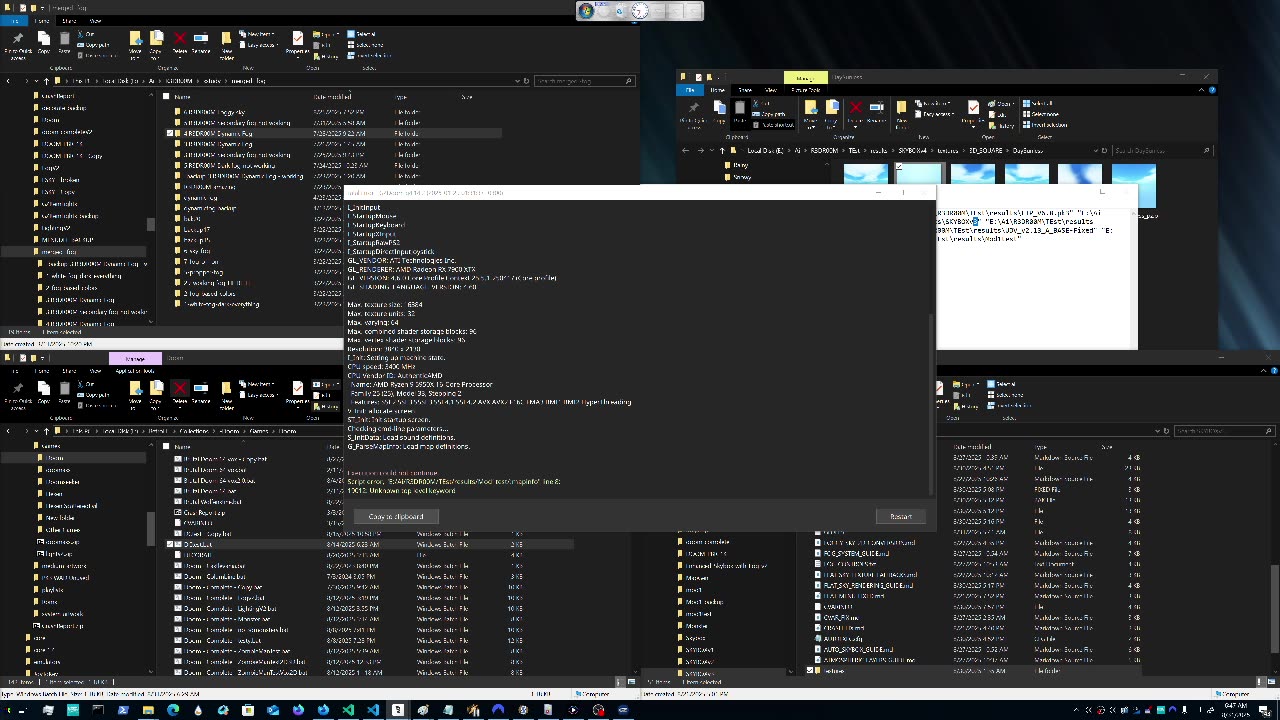Image resolution: width=1280 pixels, height=720 pixels.
Task: Toggle the checkbox of the highlighted batch file row
Action: point(170,544)
